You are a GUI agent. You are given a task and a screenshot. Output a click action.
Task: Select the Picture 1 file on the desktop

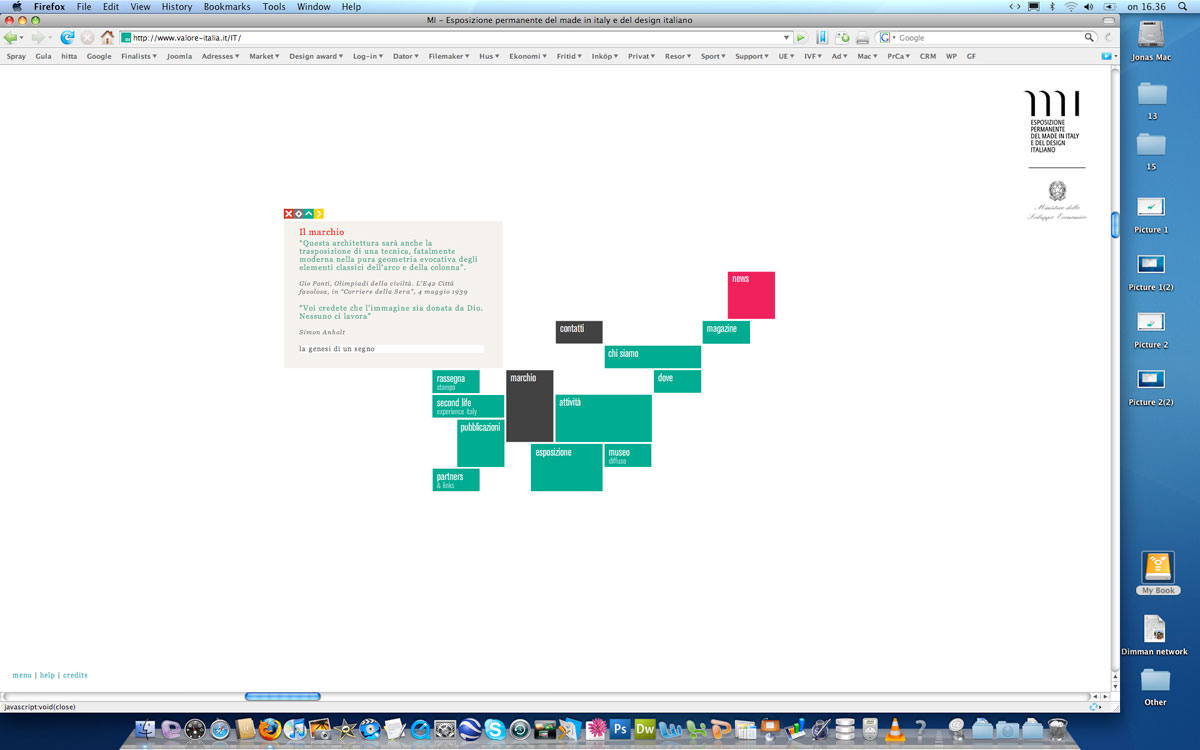tap(1151, 213)
